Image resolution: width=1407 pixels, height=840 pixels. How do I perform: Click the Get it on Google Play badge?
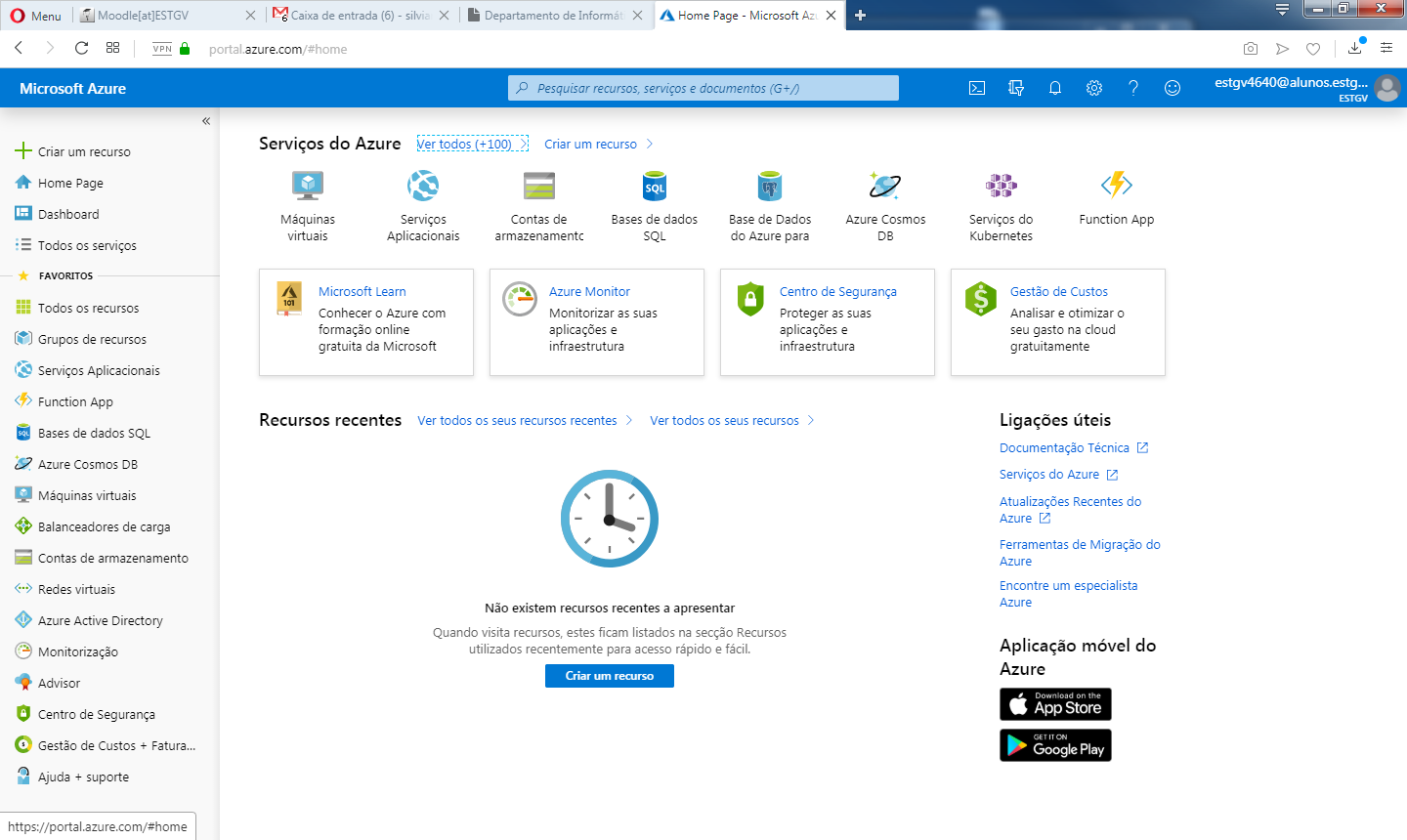click(1055, 745)
